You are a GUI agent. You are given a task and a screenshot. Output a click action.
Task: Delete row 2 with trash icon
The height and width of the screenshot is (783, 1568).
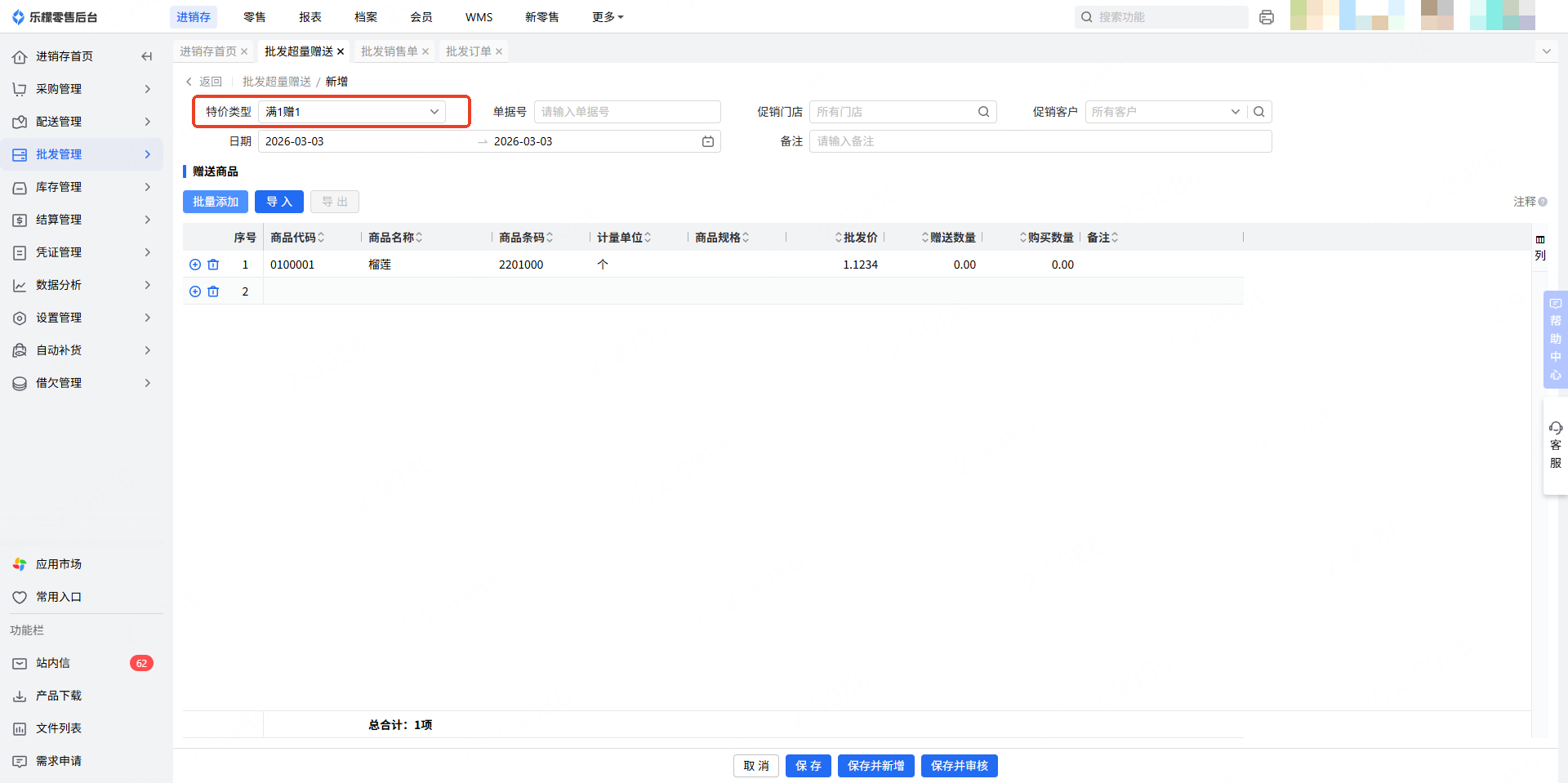pyautogui.click(x=213, y=291)
